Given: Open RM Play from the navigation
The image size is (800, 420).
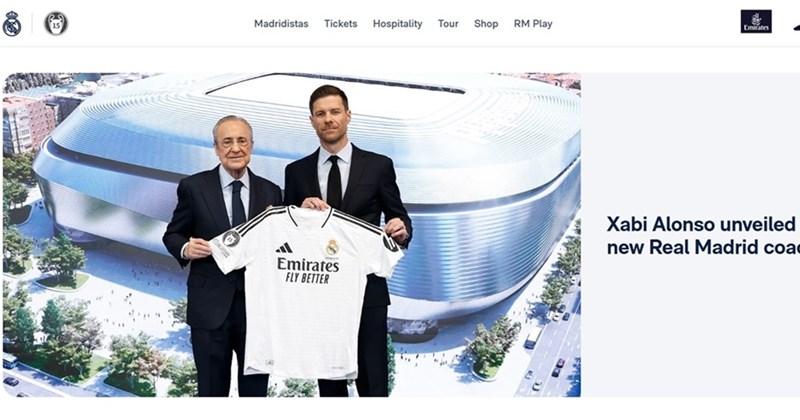Looking at the screenshot, I should point(533,23).
